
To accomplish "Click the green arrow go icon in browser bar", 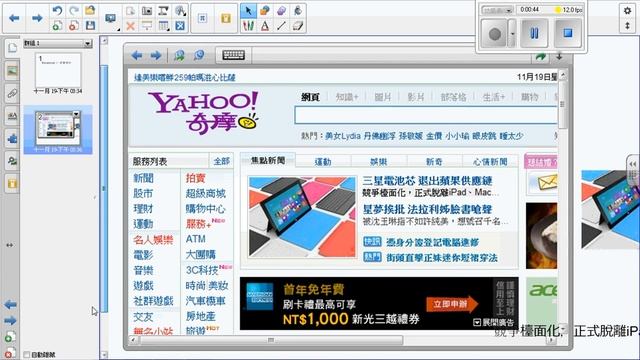I will coord(541,57).
